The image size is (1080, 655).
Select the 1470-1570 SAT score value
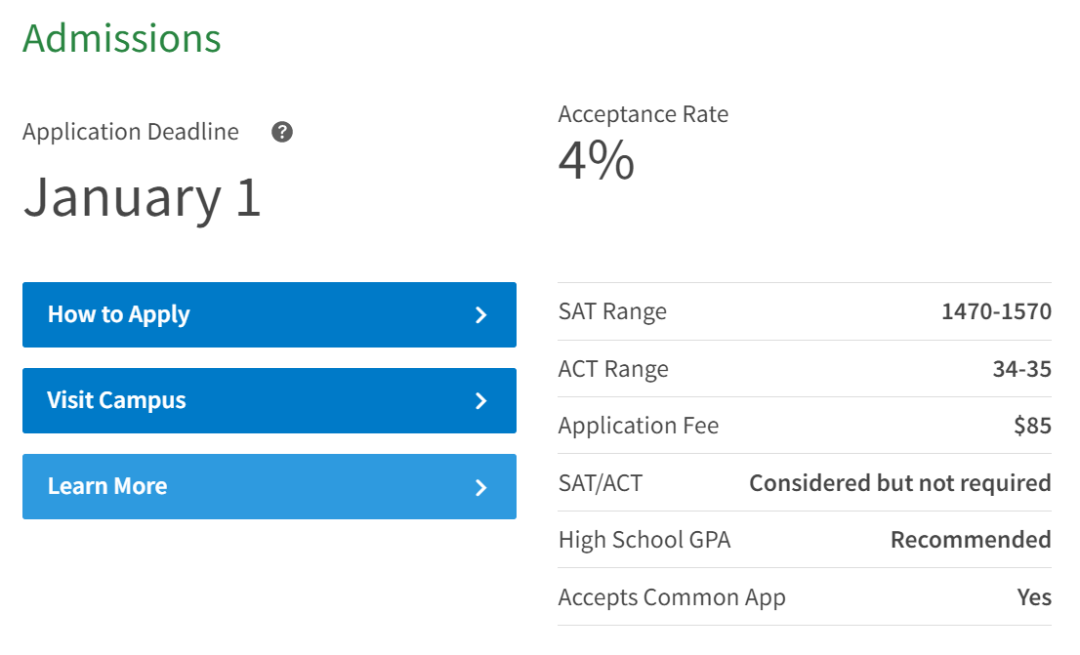[x=996, y=312]
